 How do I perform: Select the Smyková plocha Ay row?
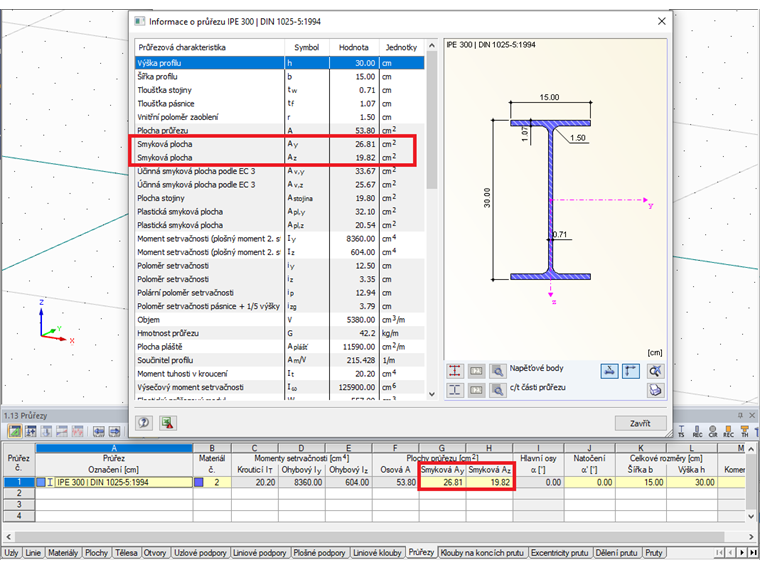pyautogui.click(x=280, y=144)
